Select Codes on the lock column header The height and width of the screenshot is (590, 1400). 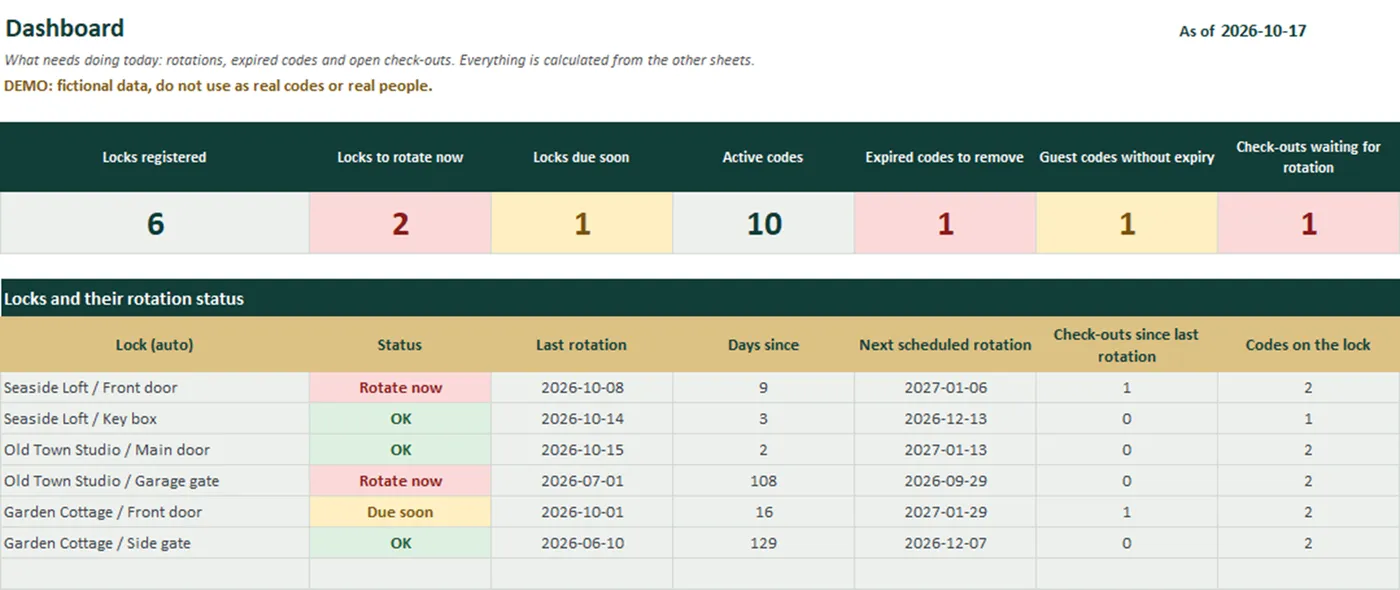[1308, 345]
